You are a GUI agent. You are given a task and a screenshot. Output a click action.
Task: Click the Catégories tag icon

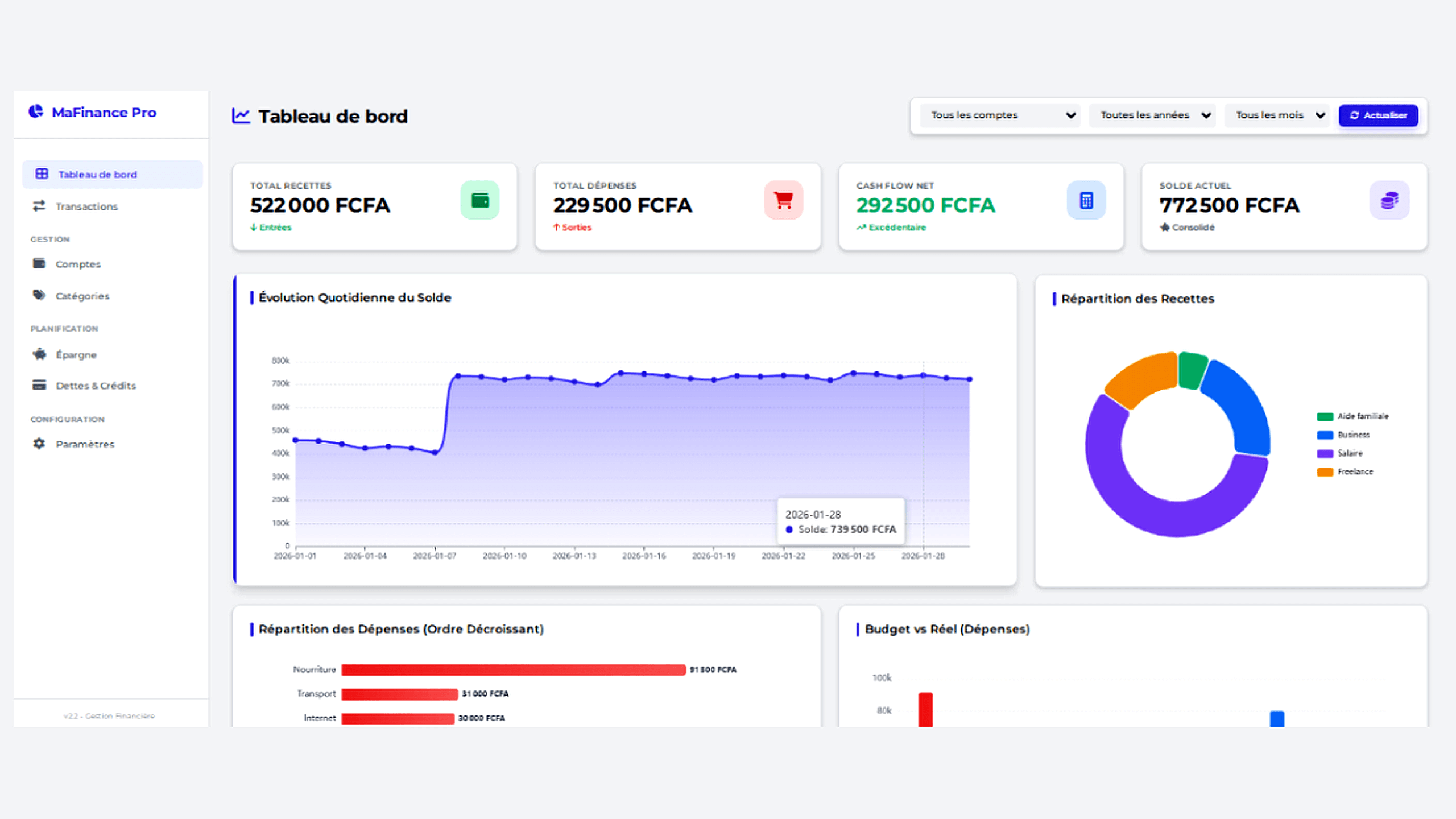39,295
